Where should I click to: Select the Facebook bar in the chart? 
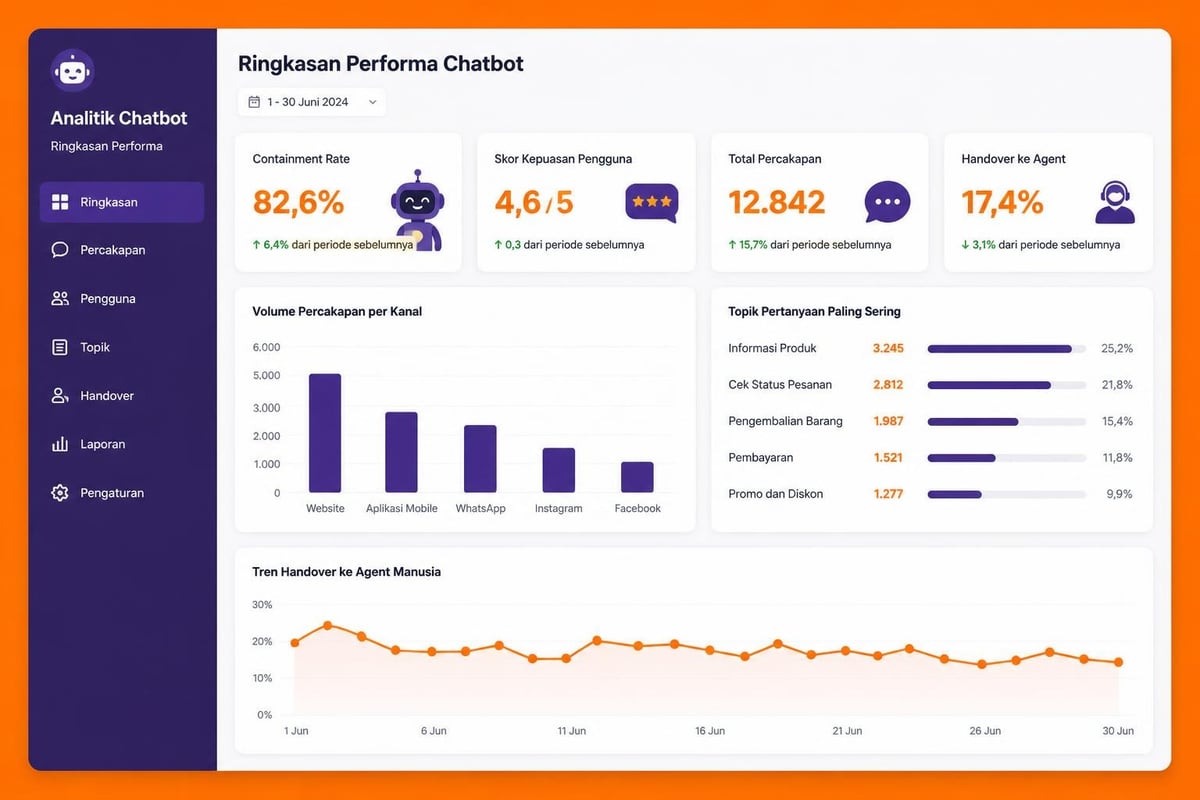pyautogui.click(x=637, y=477)
